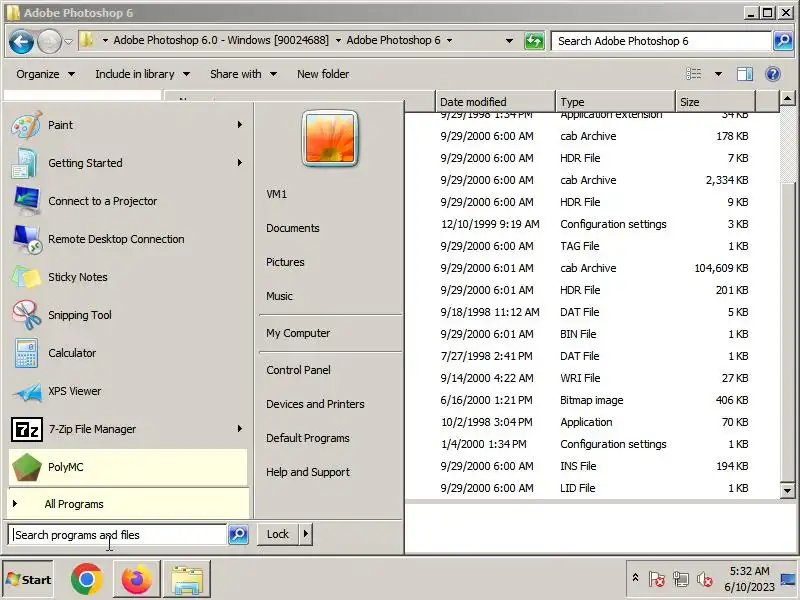Click the Search programs and files box

(117, 535)
